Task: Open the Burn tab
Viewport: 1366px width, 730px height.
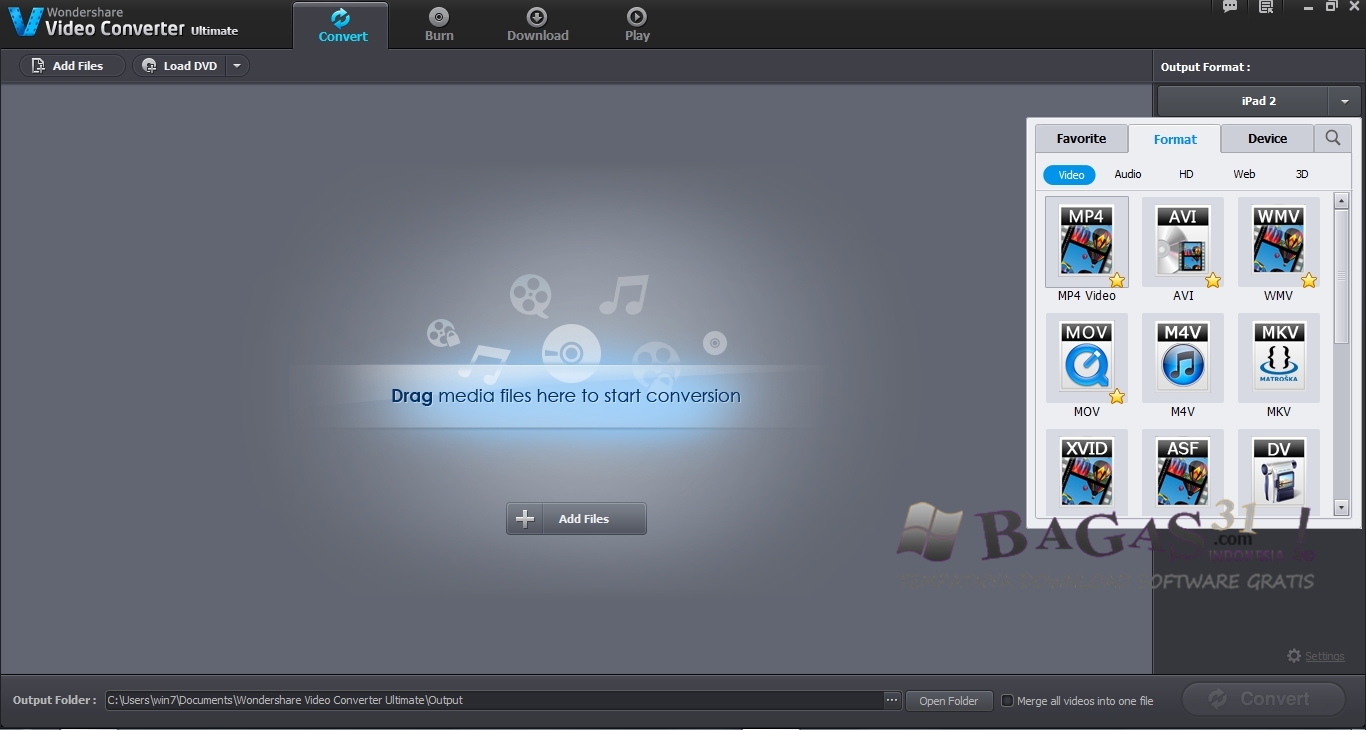Action: coord(439,25)
